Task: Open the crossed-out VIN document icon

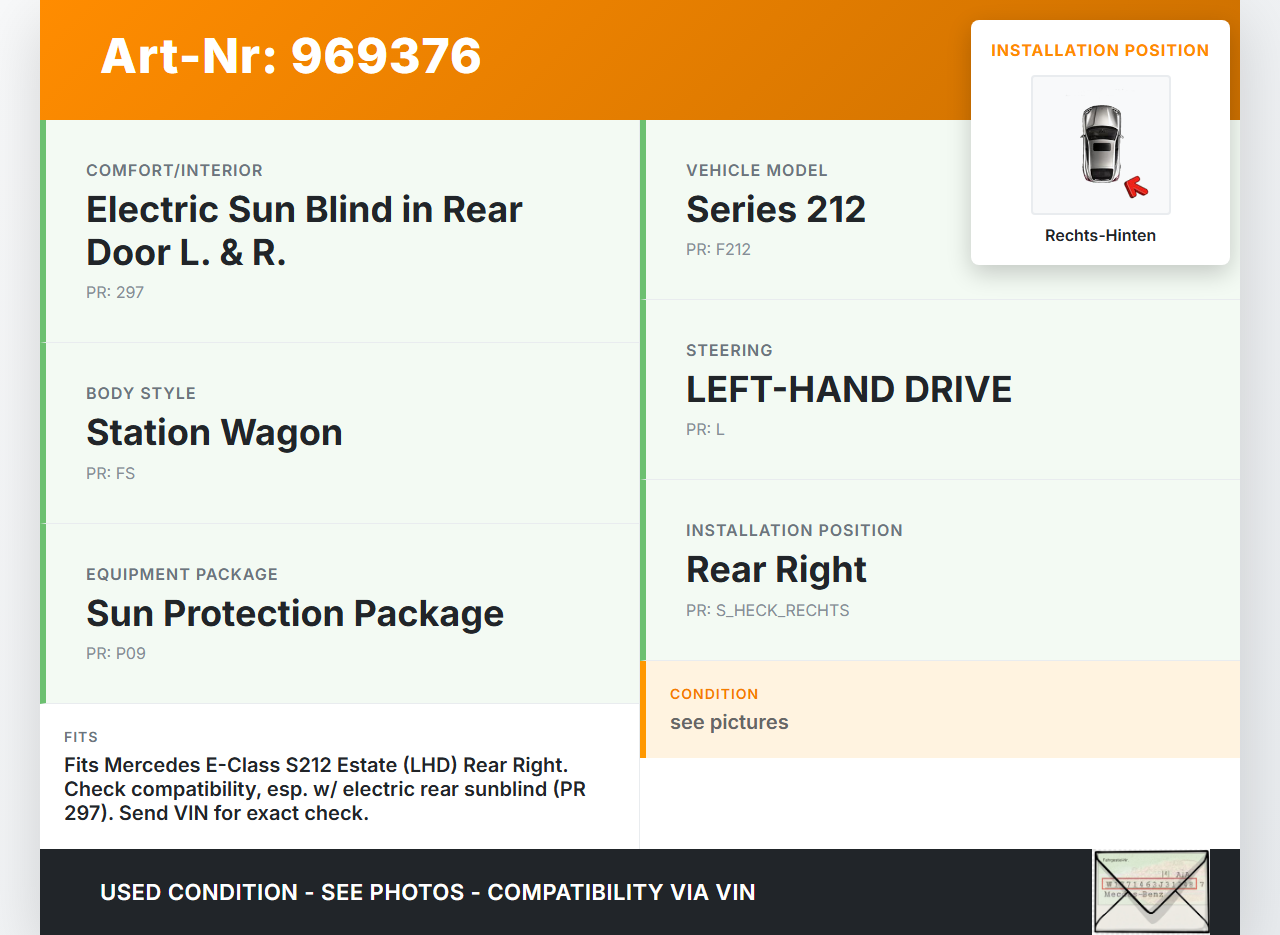Action: 1150,890
